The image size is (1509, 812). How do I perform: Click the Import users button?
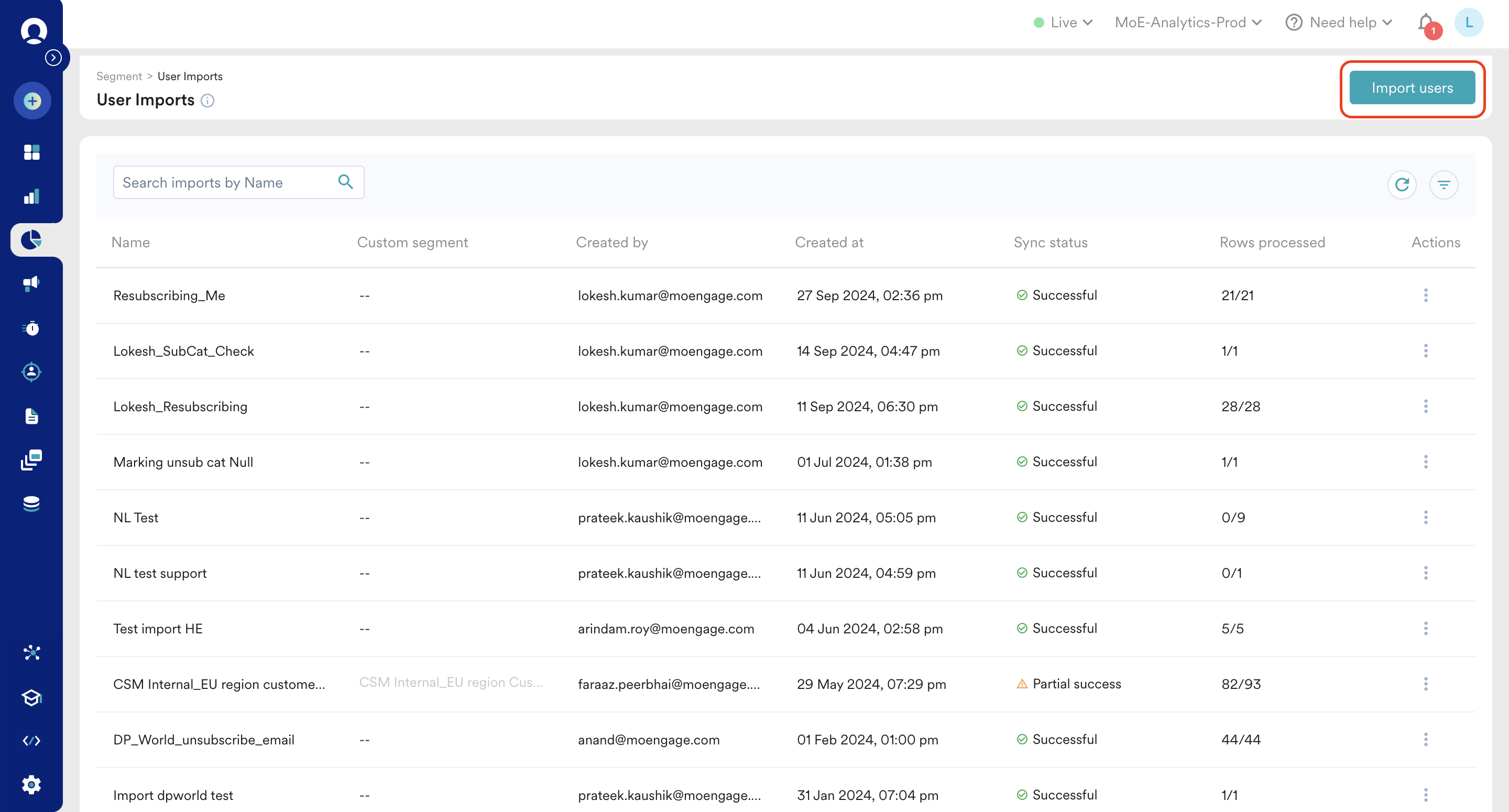click(x=1412, y=88)
